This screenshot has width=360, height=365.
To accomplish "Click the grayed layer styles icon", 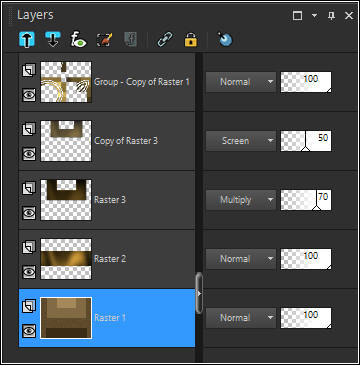I will pos(130,40).
